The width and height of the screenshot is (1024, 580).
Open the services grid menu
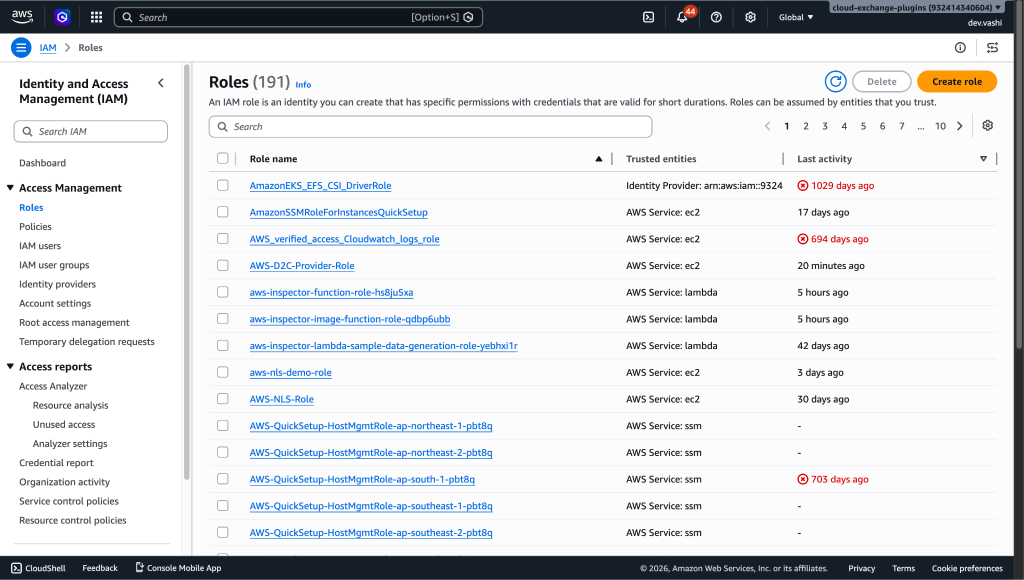(x=96, y=17)
